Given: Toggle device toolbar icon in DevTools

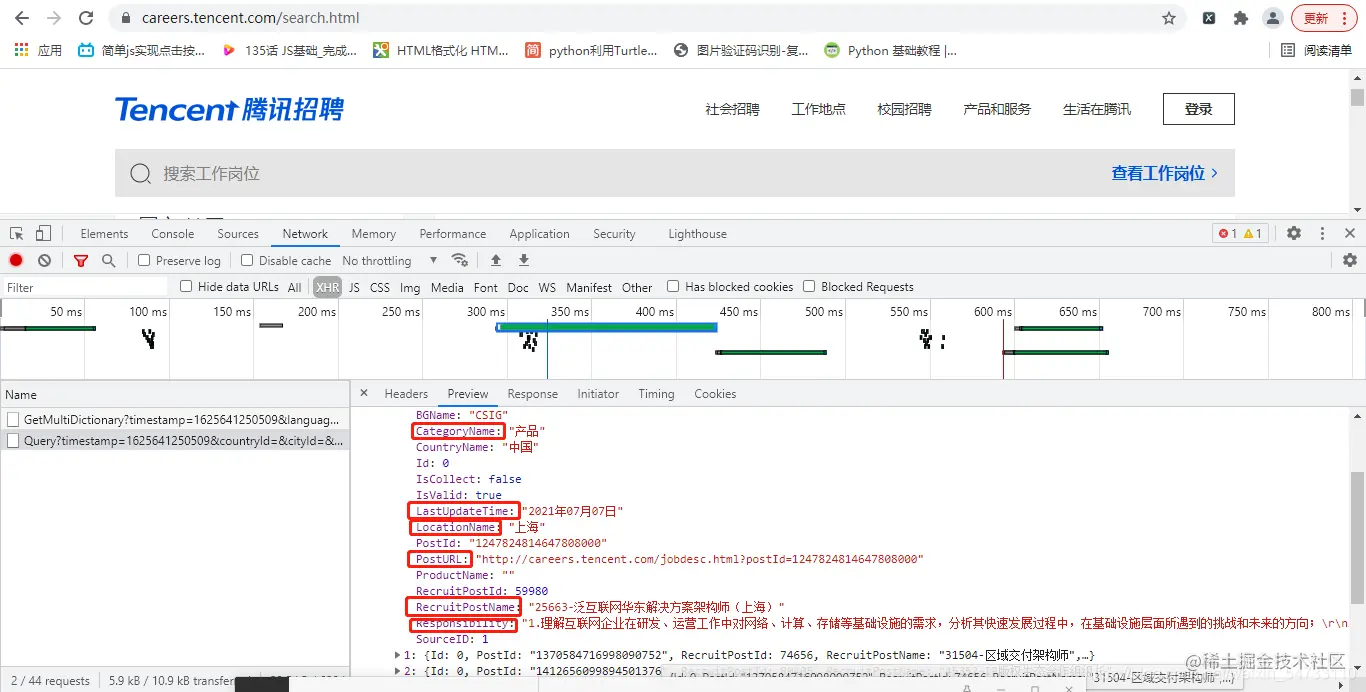Looking at the screenshot, I should click(43, 233).
